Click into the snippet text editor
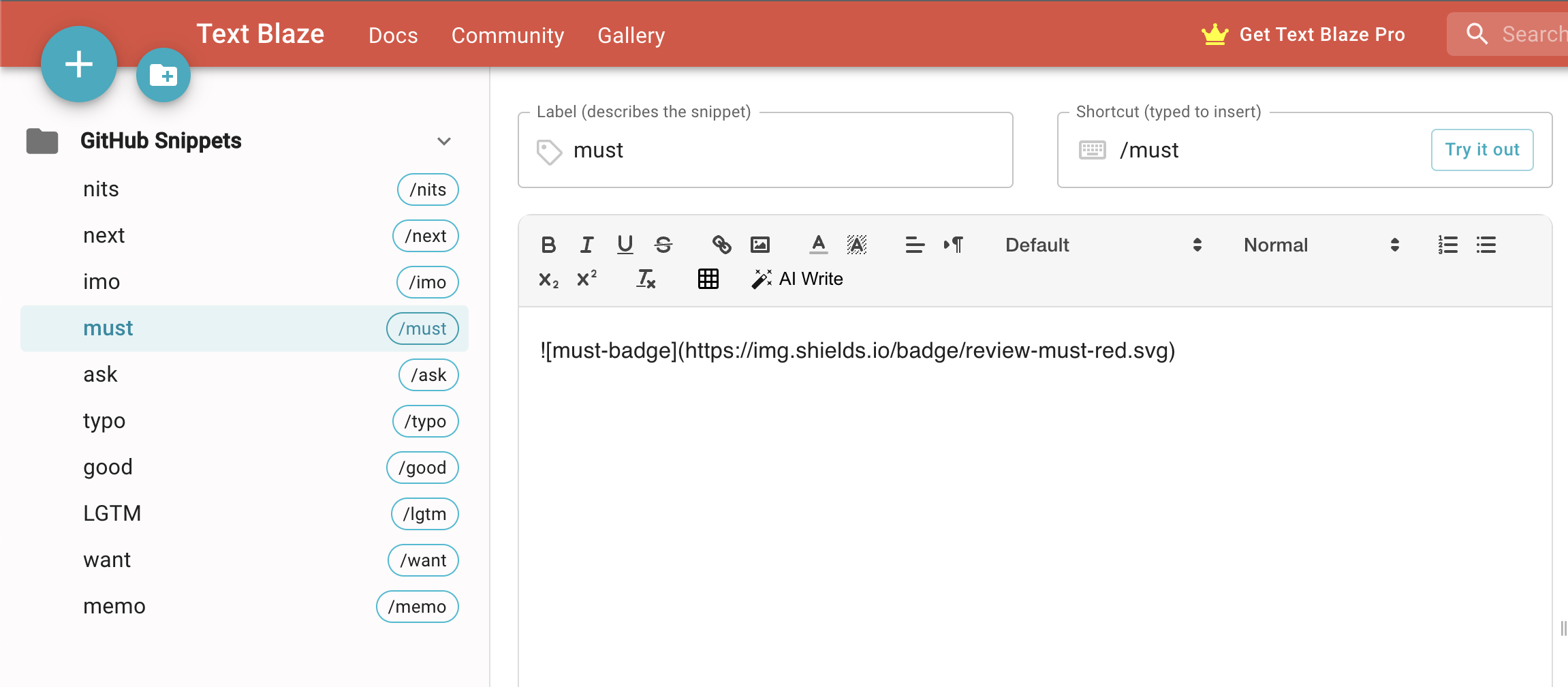Screen dimensions: 1568x687 point(1035,498)
